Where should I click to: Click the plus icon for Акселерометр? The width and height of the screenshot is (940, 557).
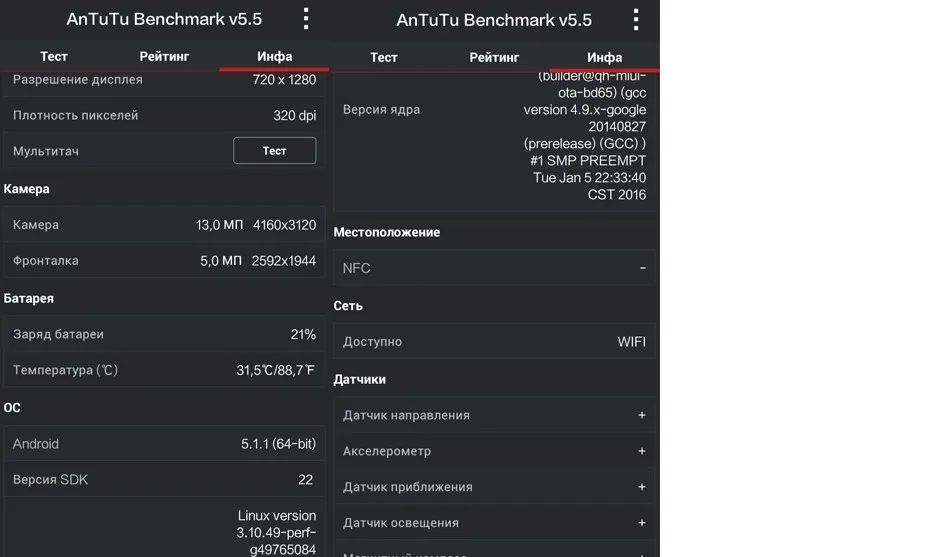tap(641, 451)
